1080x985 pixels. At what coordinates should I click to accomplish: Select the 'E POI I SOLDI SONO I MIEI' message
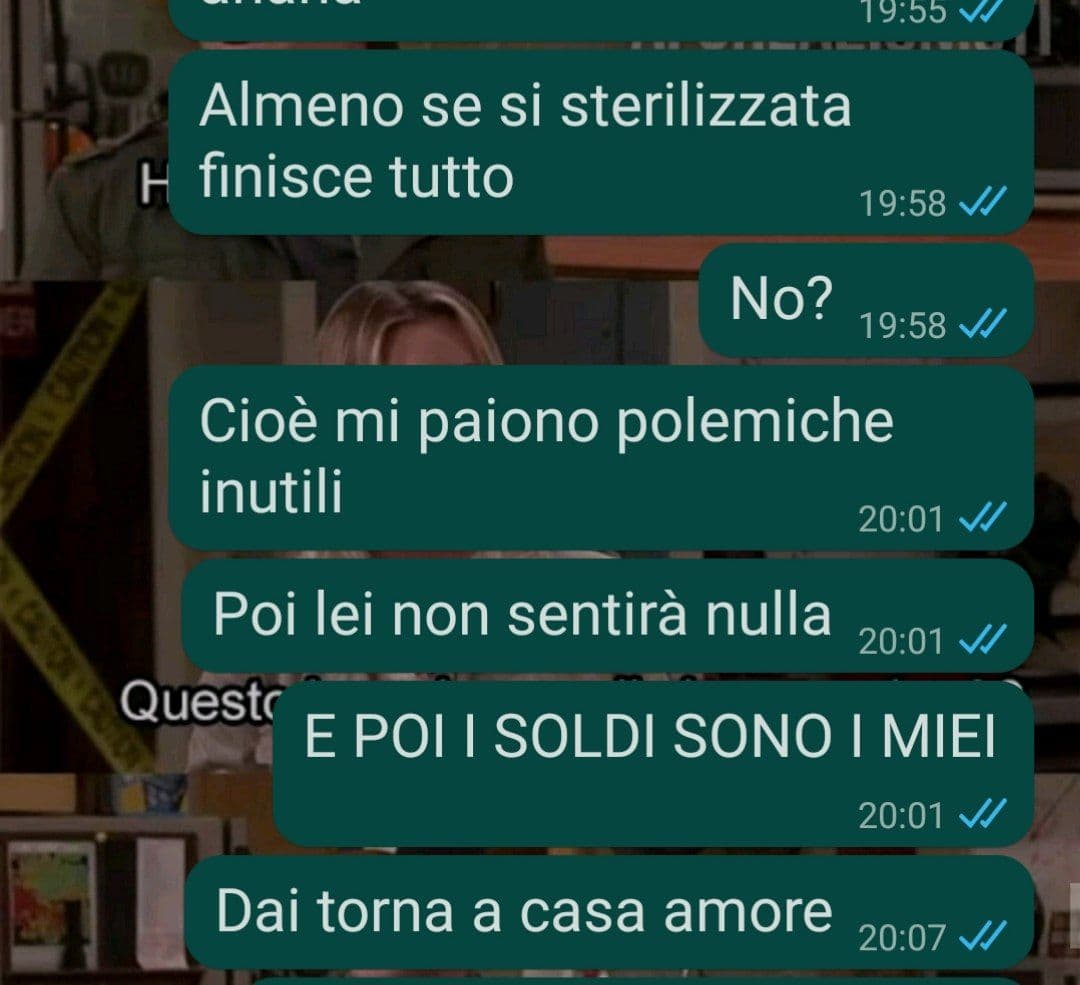(654, 764)
